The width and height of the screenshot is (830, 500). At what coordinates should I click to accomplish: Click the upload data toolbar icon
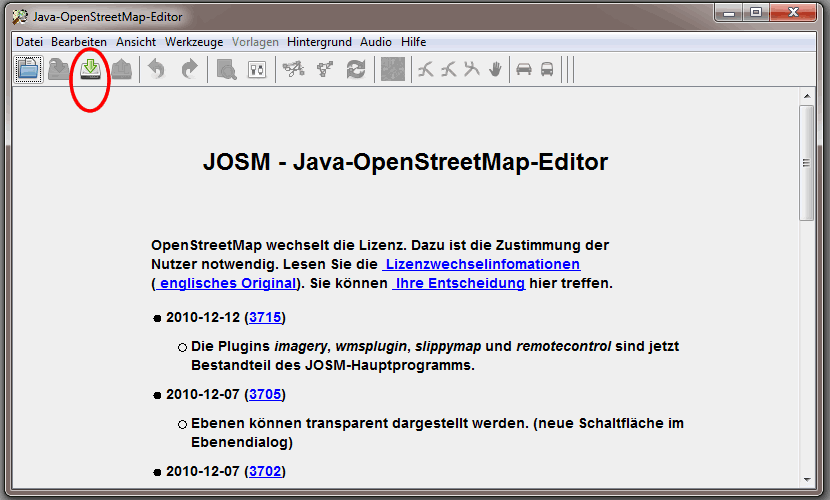pos(121,69)
